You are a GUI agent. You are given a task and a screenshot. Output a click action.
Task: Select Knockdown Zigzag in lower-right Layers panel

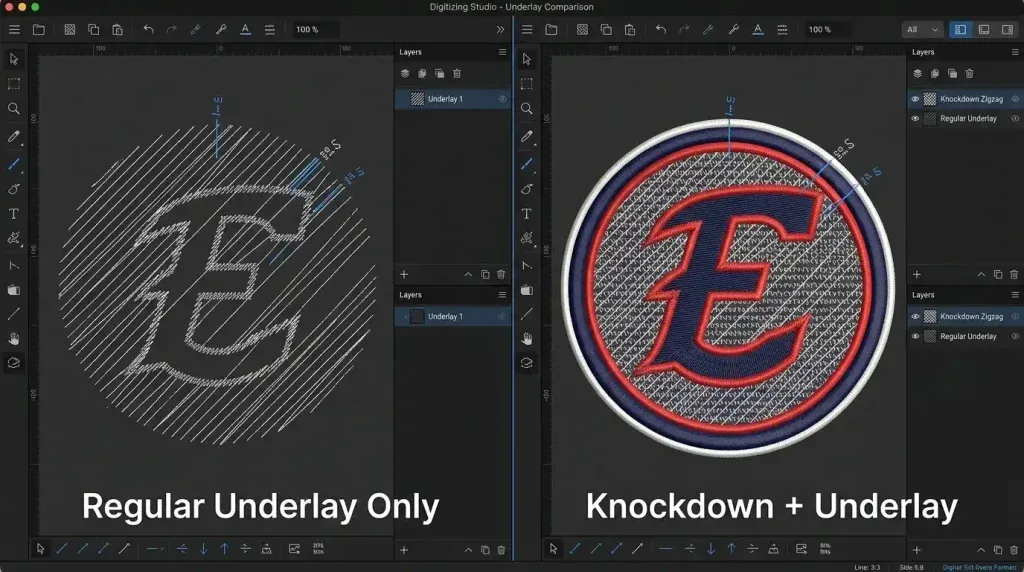pyautogui.click(x=965, y=317)
